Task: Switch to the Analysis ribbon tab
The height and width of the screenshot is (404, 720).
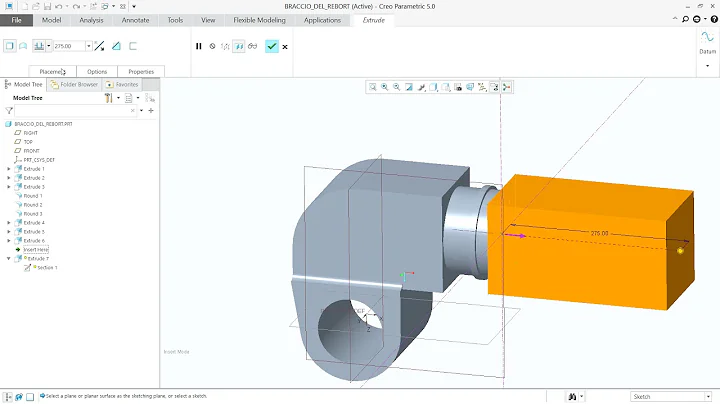Action: coord(91,20)
